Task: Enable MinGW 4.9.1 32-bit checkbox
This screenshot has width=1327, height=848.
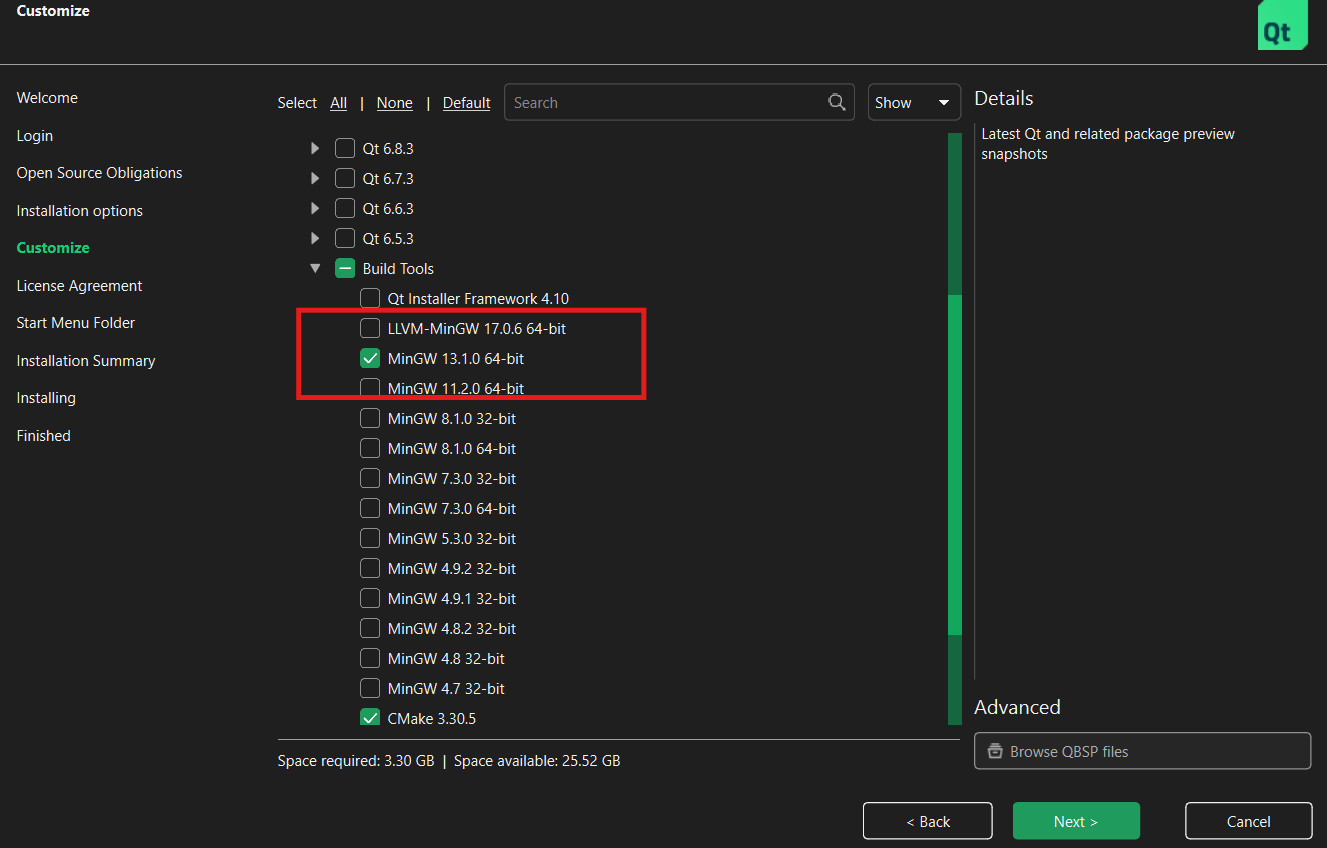Action: click(370, 598)
